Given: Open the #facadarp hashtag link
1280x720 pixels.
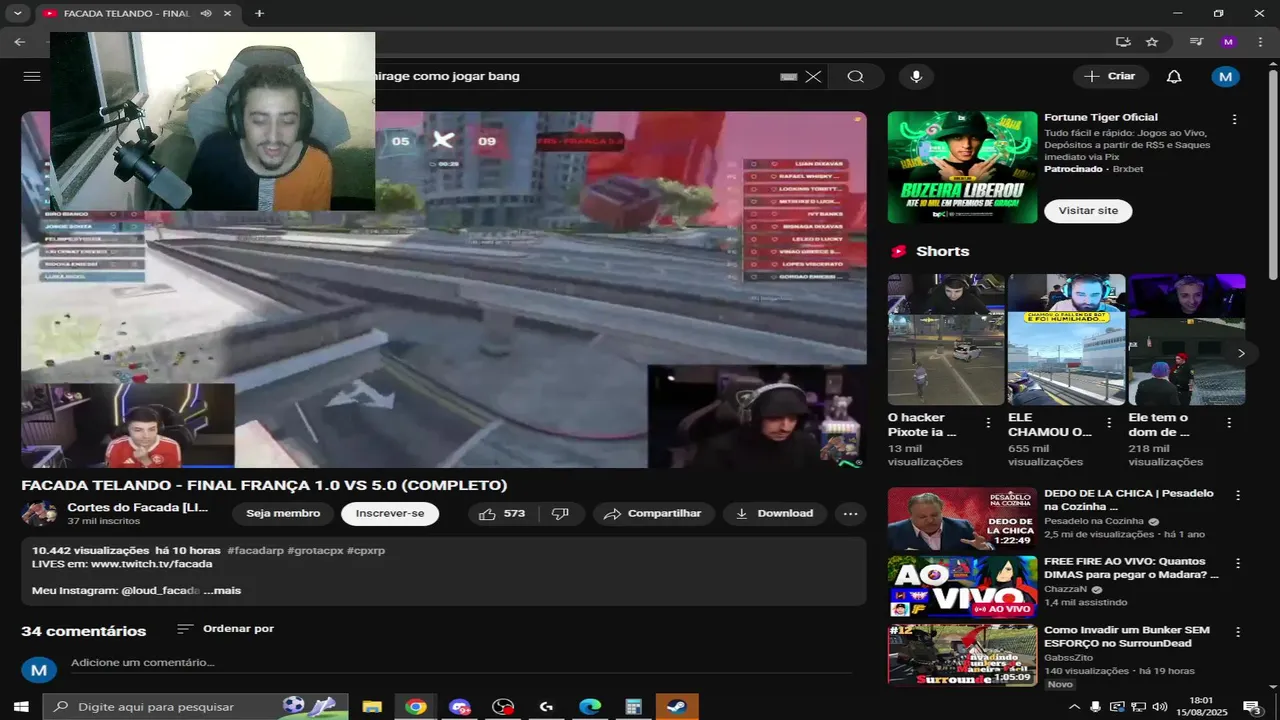Looking at the screenshot, I should tap(256, 551).
